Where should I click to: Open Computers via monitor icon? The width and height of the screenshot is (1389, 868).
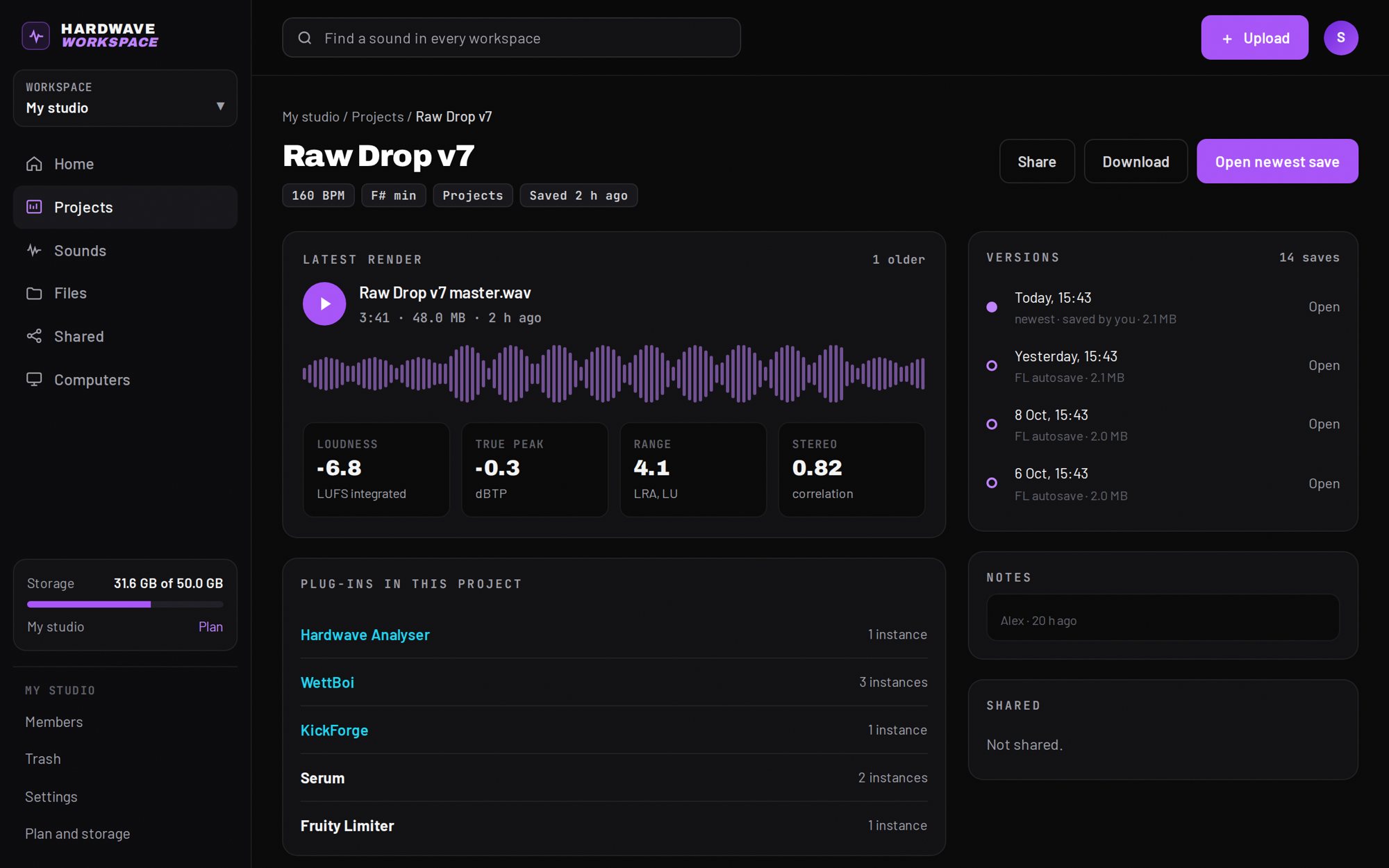pyautogui.click(x=34, y=379)
